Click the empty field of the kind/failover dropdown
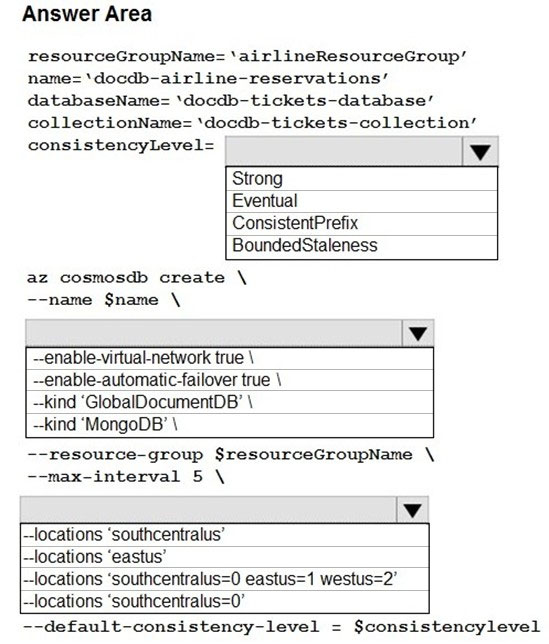This screenshot has width=549, height=644. pos(214,333)
